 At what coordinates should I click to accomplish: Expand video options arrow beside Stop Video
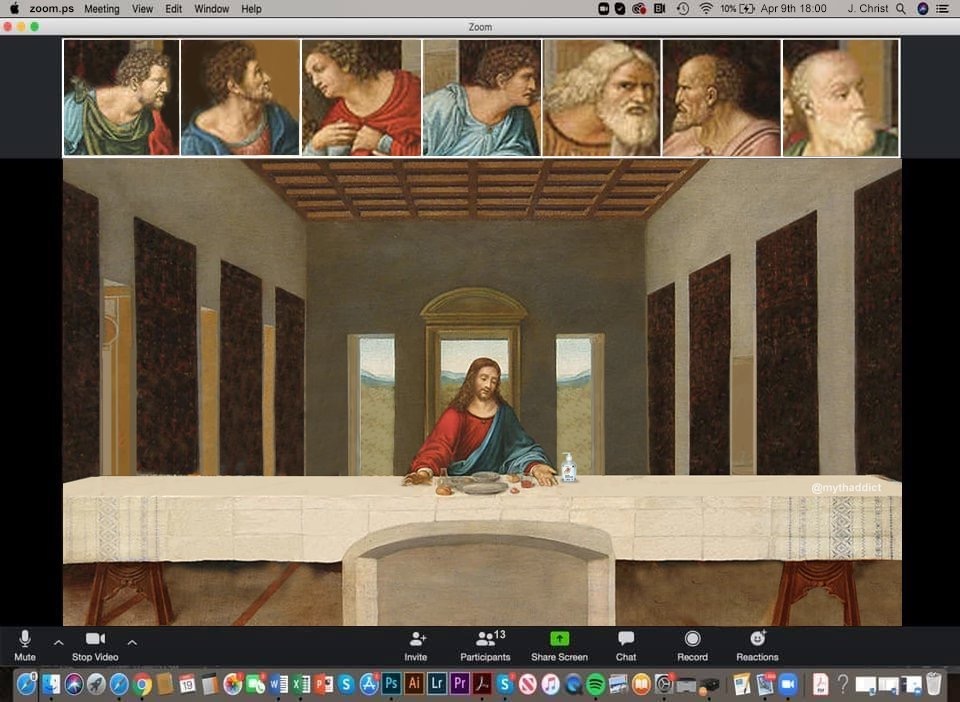132,643
